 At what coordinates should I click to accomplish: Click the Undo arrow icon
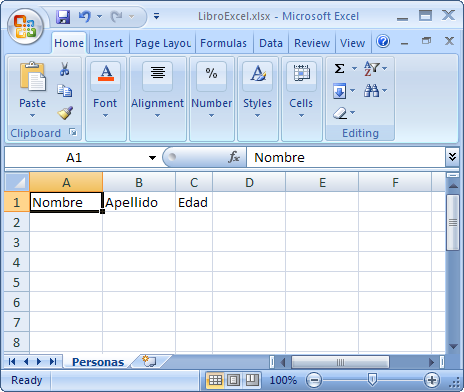click(85, 16)
